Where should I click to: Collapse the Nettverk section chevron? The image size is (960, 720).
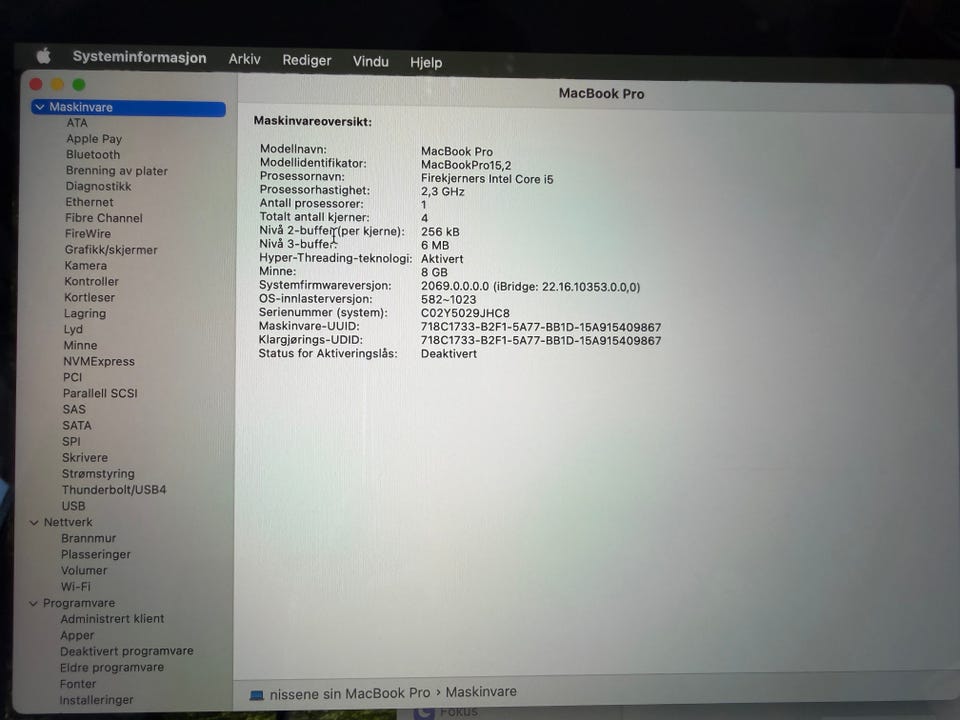(34, 522)
